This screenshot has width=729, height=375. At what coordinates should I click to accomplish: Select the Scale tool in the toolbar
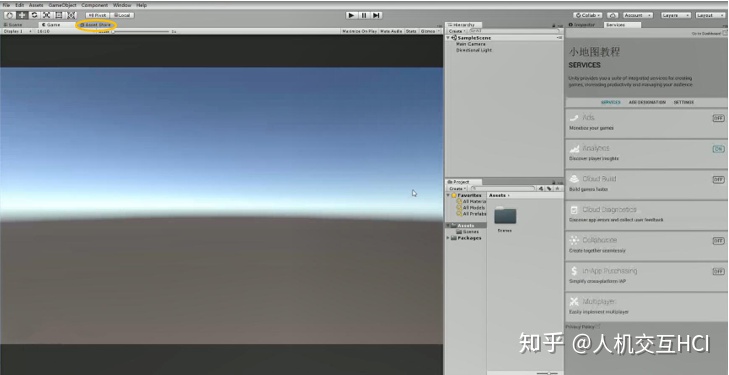pos(46,15)
